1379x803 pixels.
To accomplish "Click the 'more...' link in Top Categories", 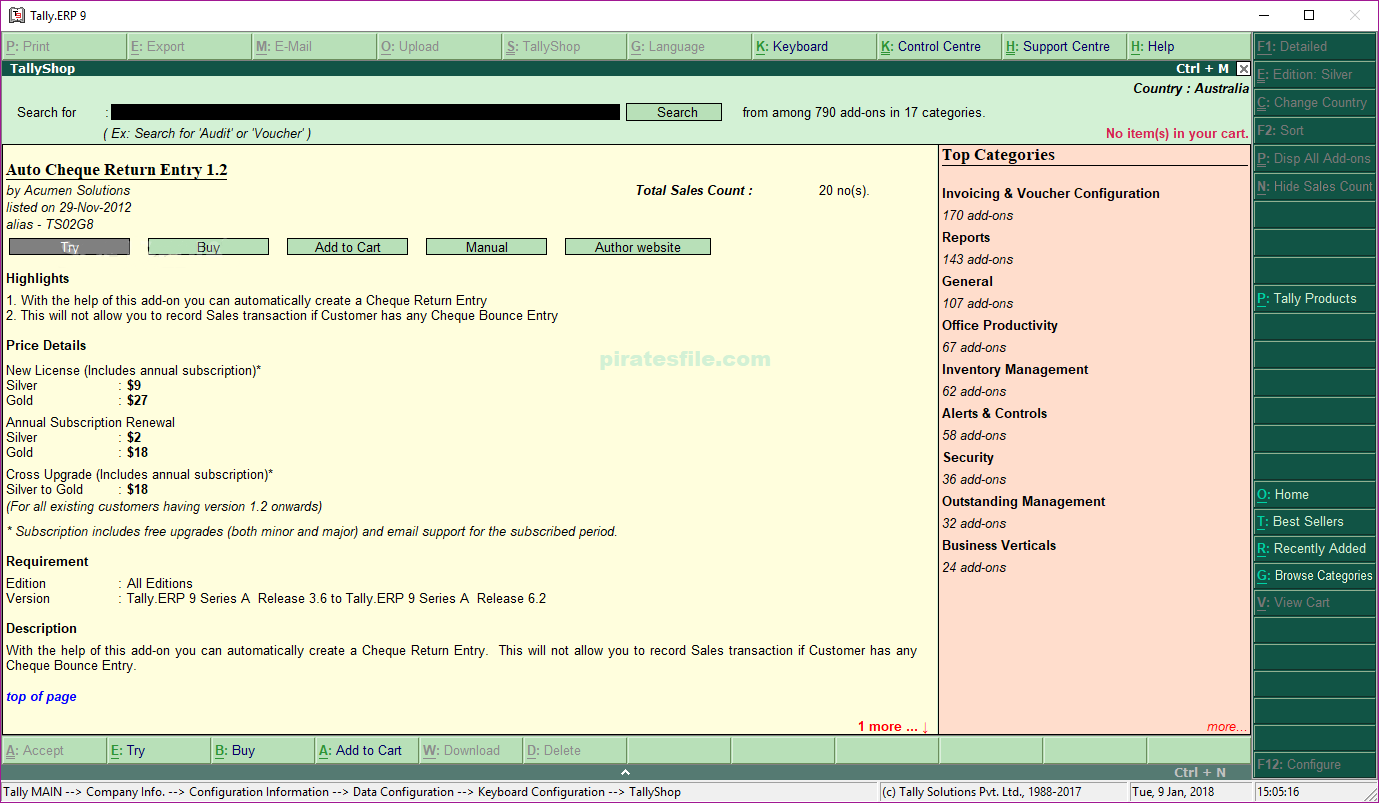I will coord(1227,727).
